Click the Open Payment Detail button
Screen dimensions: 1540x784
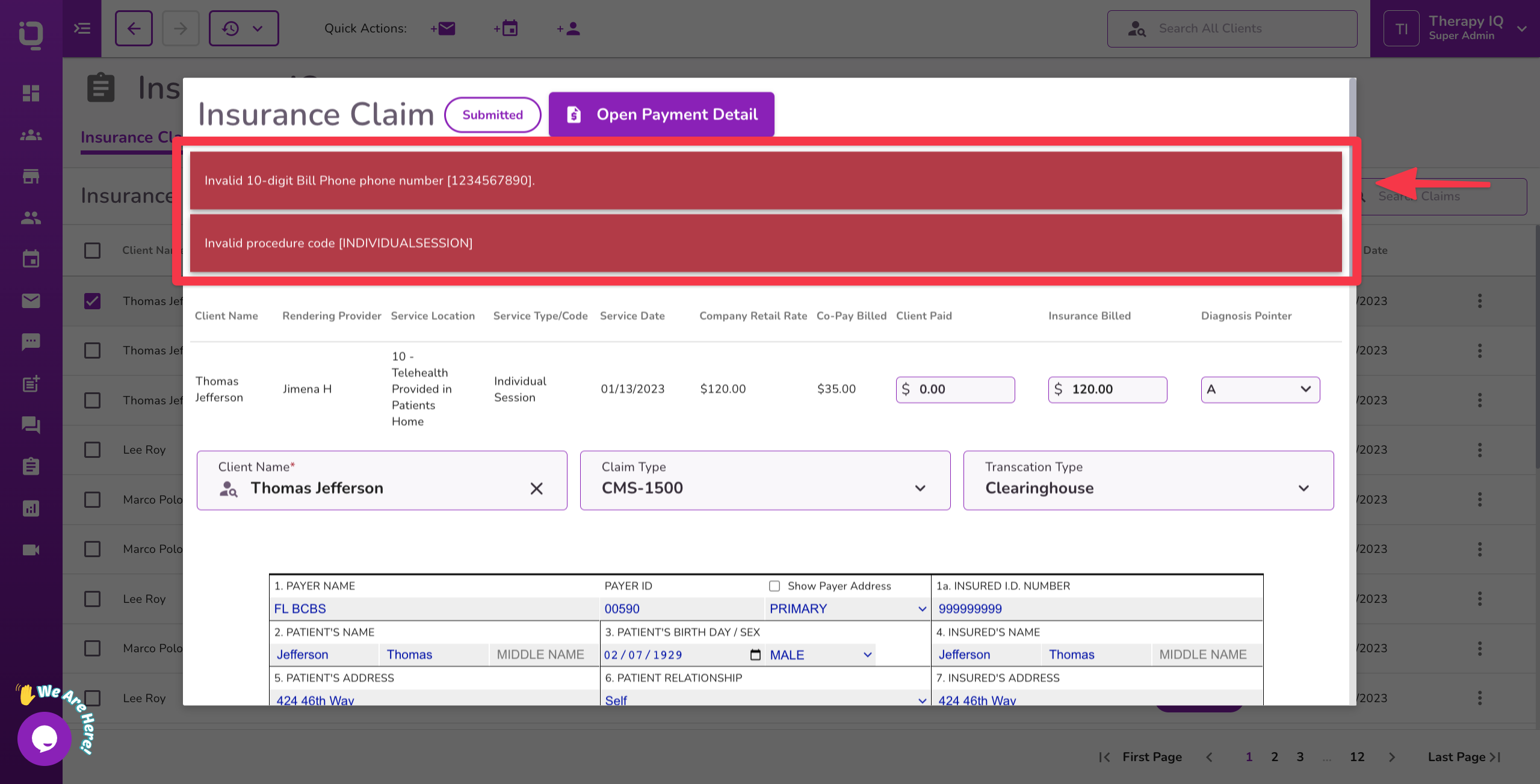[x=661, y=114]
